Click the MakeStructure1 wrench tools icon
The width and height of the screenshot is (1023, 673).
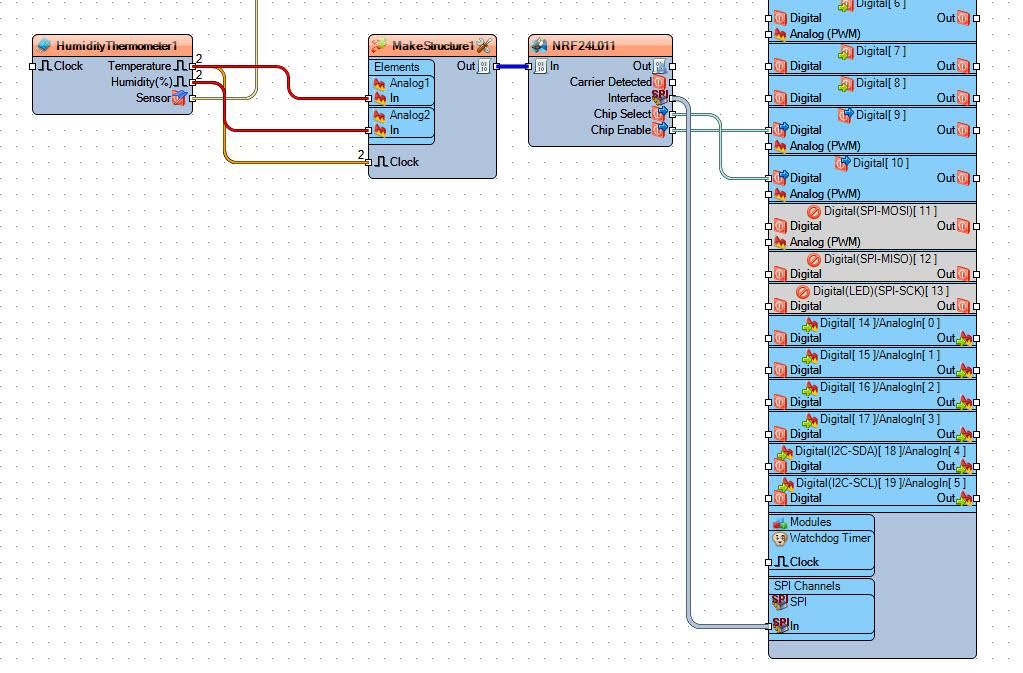[483, 46]
